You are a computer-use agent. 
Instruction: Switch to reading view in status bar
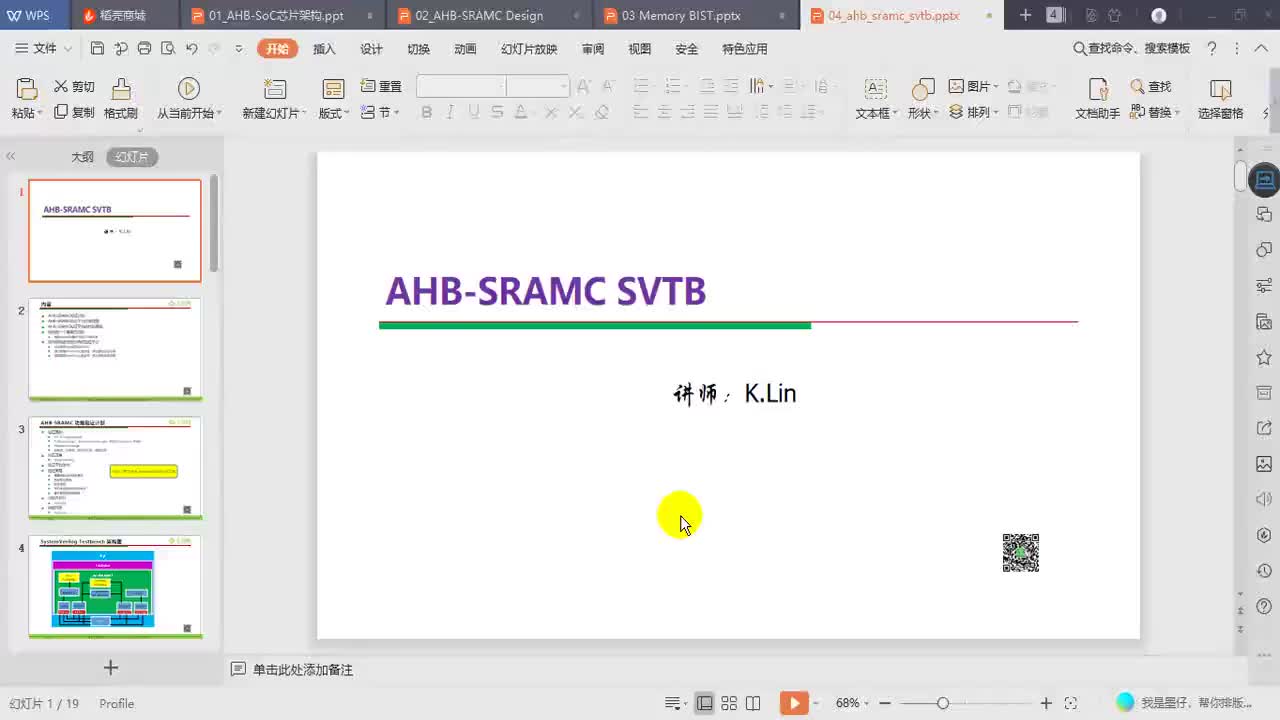pyautogui.click(x=753, y=703)
